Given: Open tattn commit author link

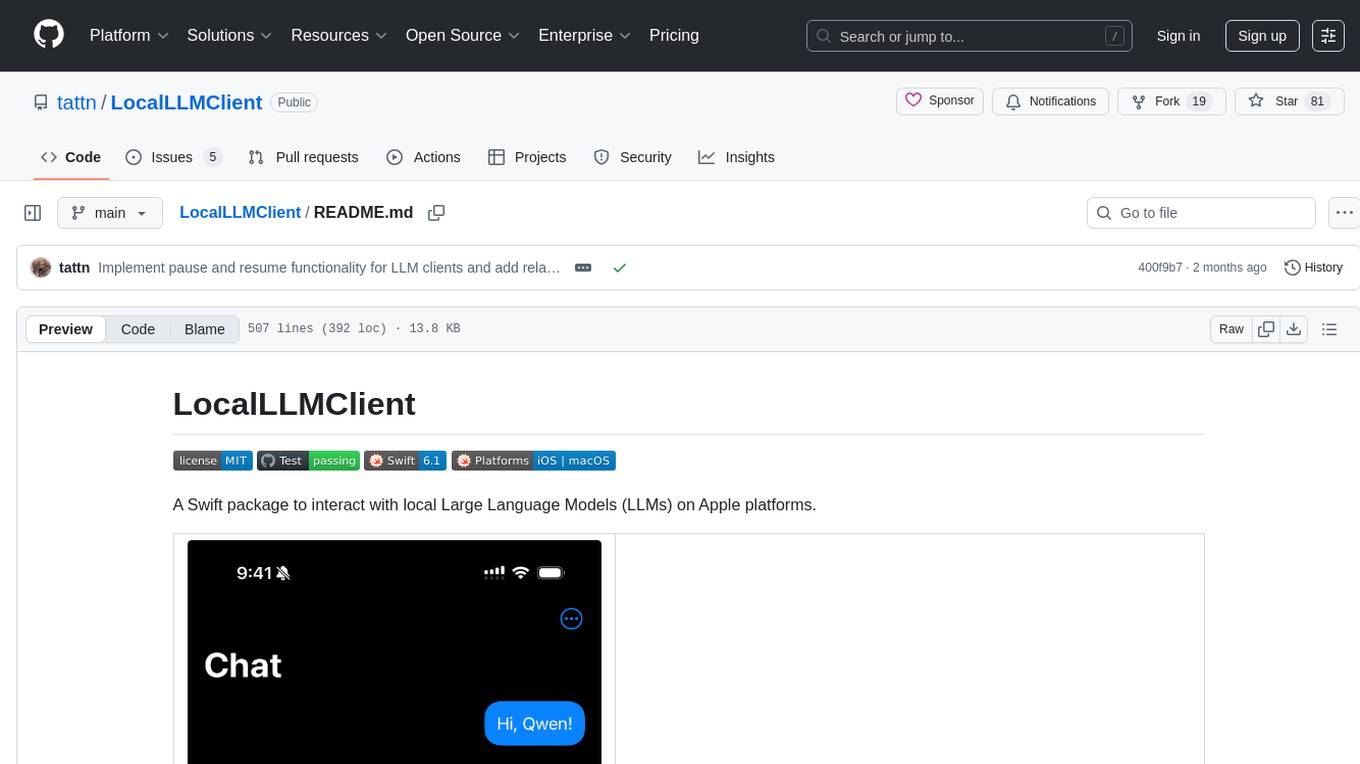Looking at the screenshot, I should [x=74, y=267].
